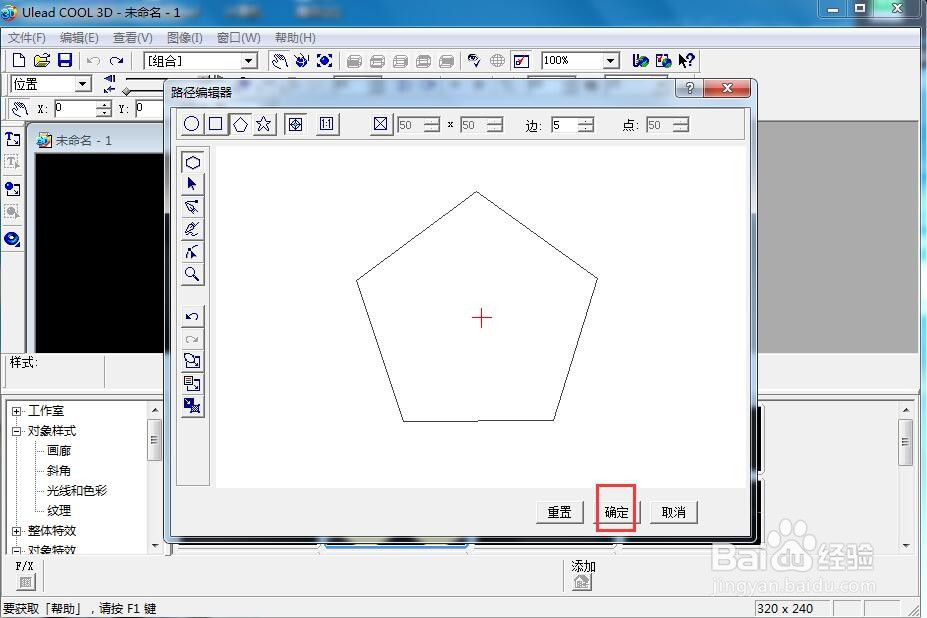Click the insert text tool icon
The height and width of the screenshot is (618, 927).
pos(12,140)
